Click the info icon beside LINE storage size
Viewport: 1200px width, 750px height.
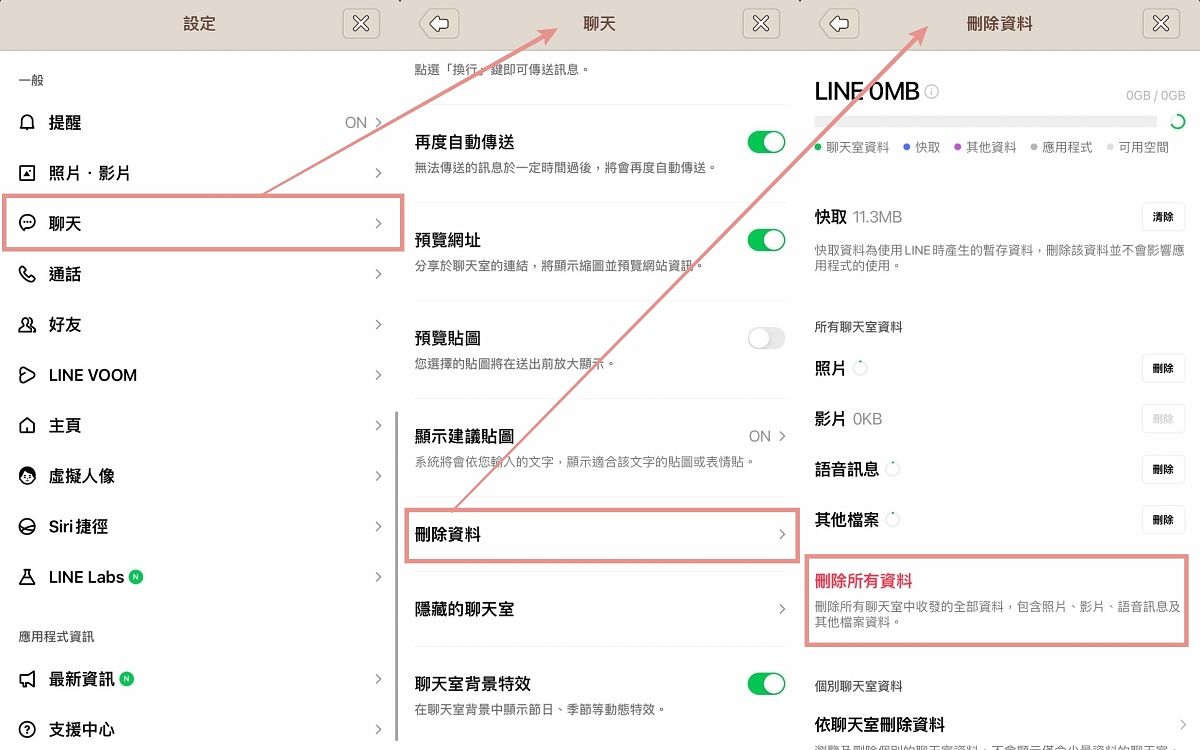(x=932, y=92)
